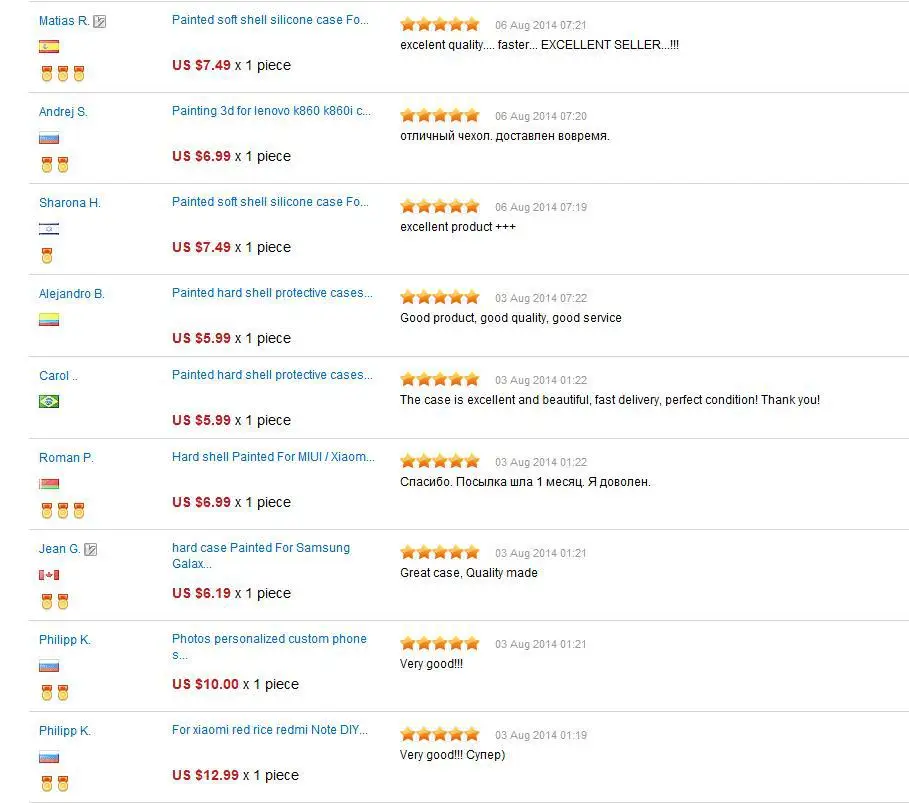Open the Painting 3d for lenovo k860 product

point(271,111)
